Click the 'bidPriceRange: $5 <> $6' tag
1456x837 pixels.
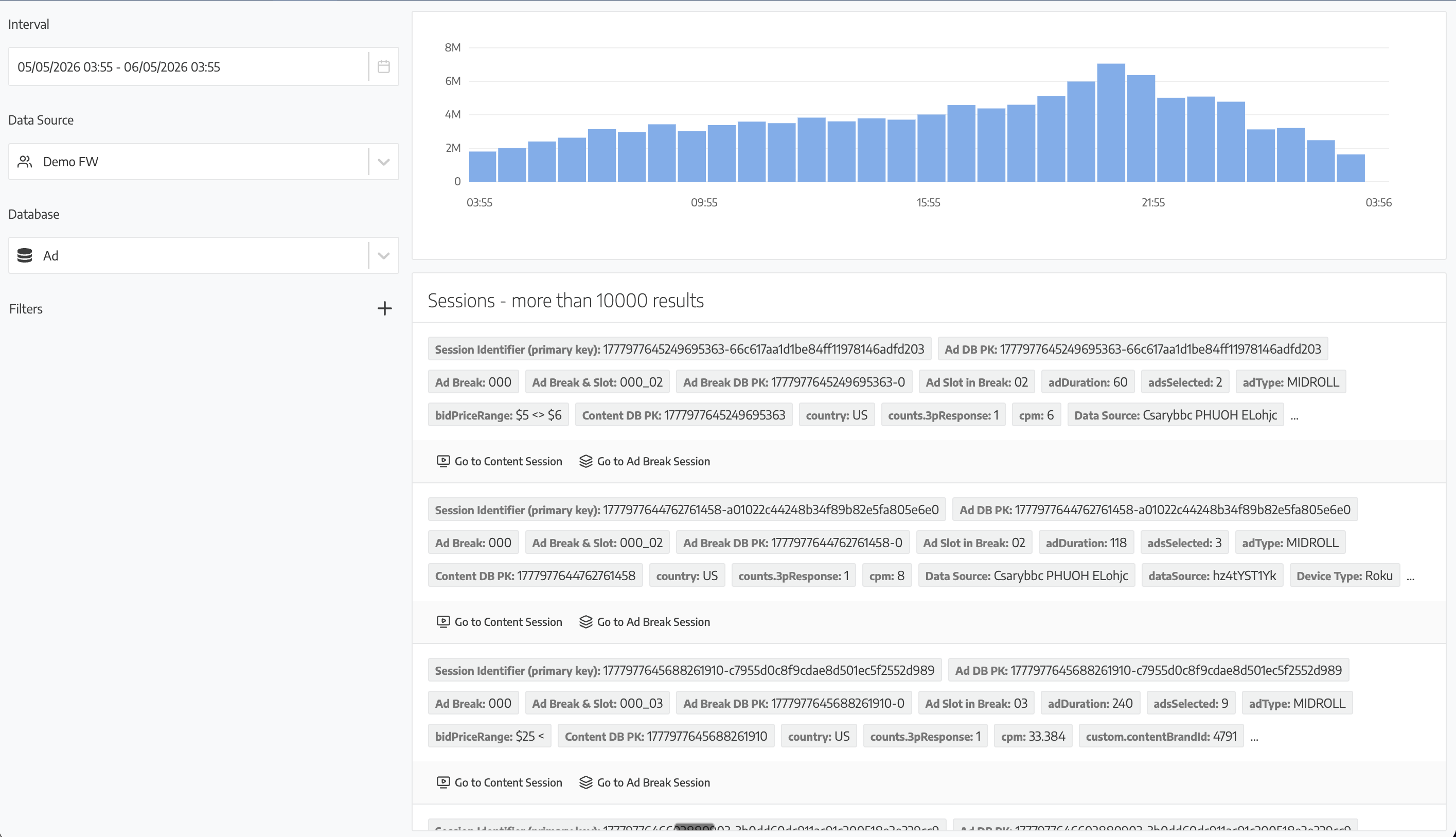pos(498,415)
